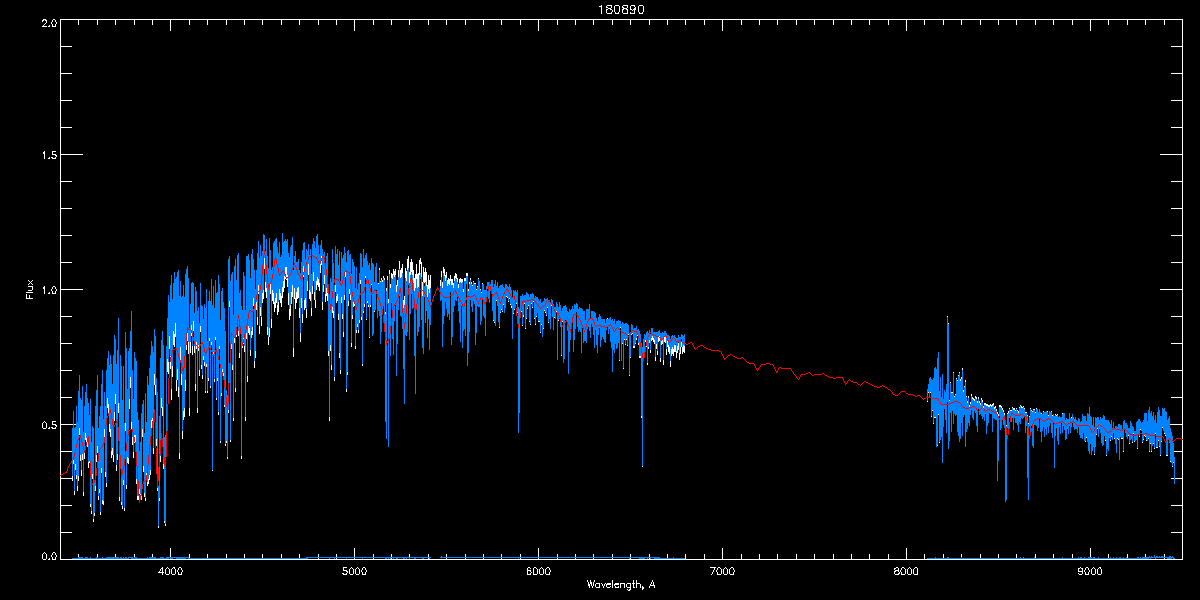Screen dimensions: 1200x600
Task: Click the 2.0 tick label on y-axis
Action: [x=49, y=23]
